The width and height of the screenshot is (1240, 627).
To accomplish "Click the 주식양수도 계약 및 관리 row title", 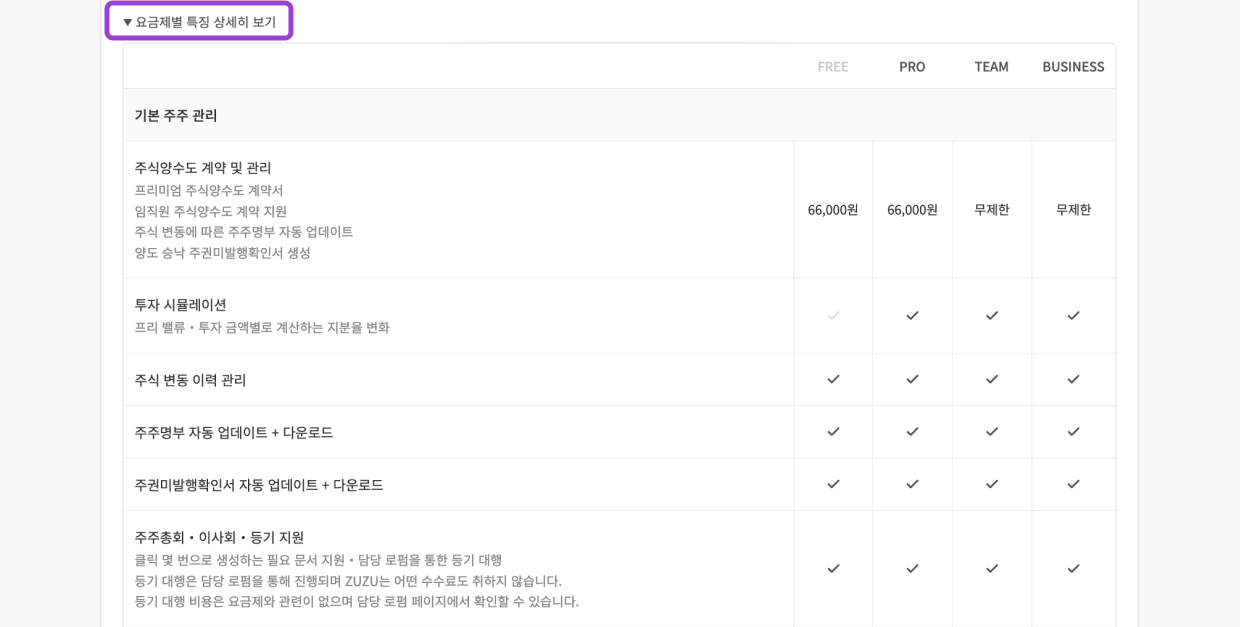I will [x=203, y=167].
